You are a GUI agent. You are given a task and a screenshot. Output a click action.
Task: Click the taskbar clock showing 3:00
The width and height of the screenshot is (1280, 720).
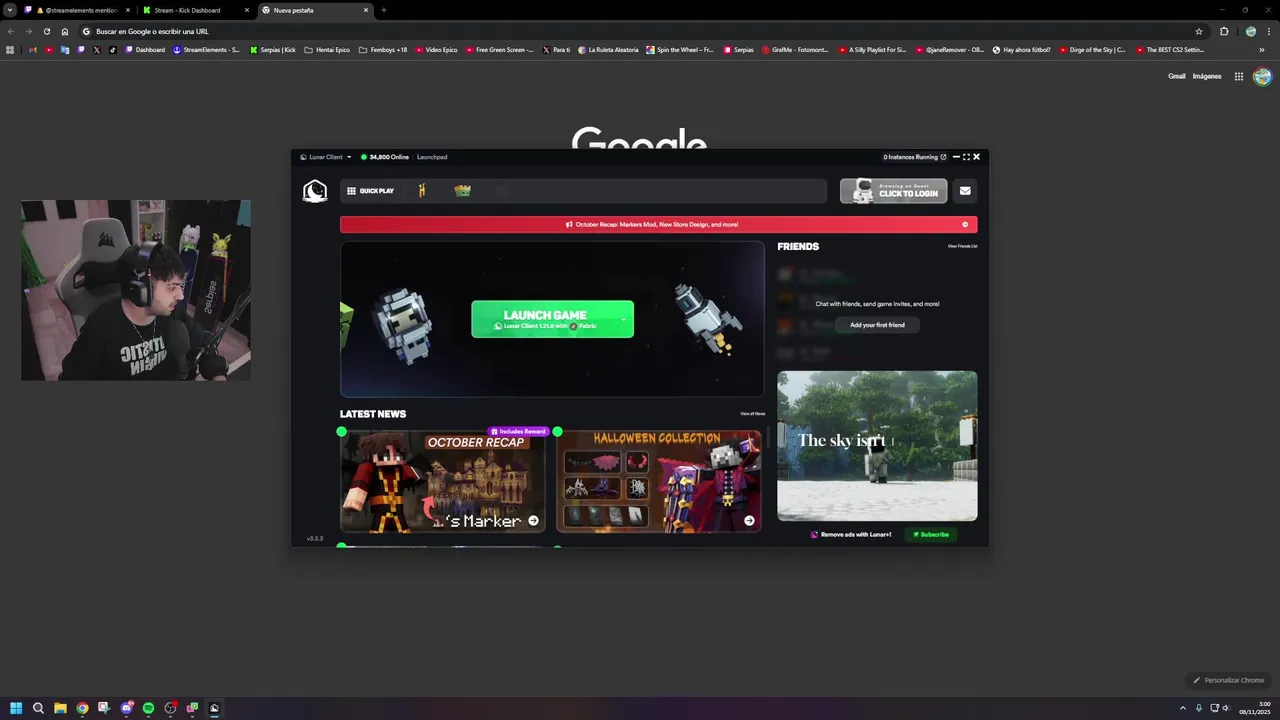coord(1255,708)
